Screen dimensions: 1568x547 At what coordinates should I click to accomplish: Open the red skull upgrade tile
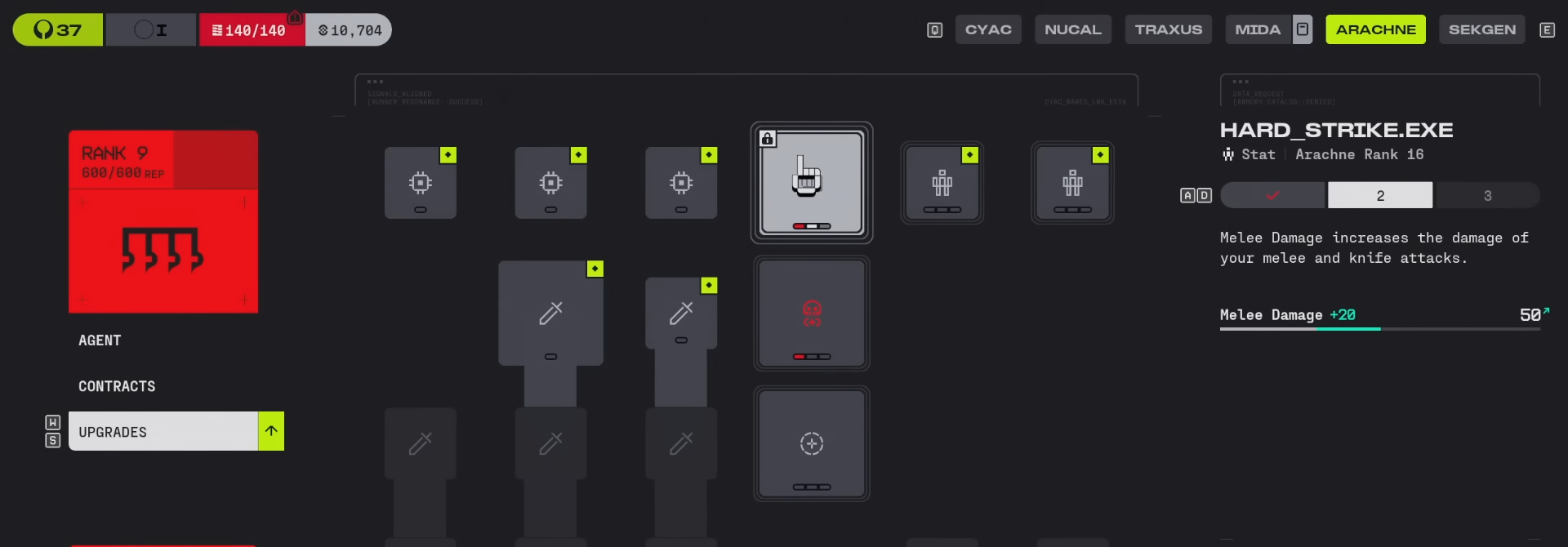pyautogui.click(x=812, y=314)
